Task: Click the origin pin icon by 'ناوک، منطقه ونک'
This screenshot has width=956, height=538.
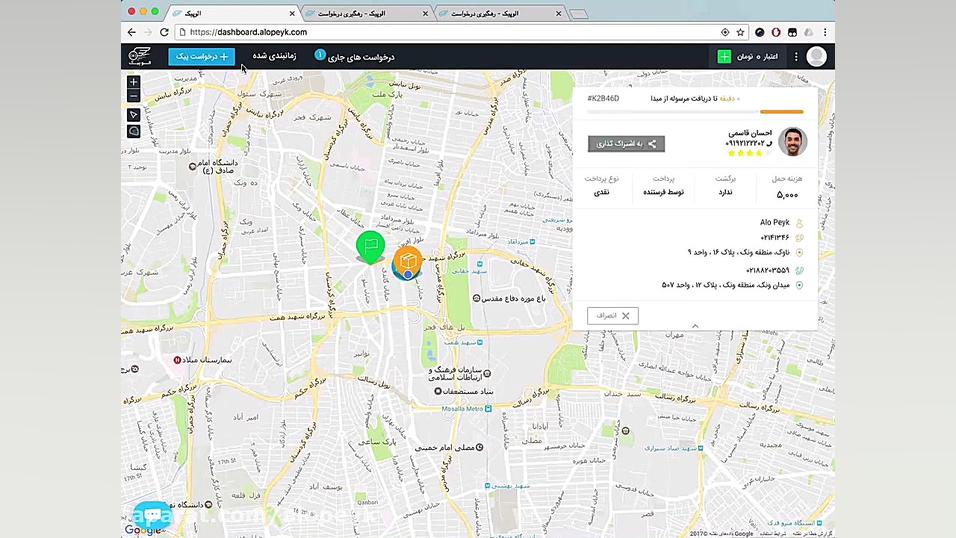Action: click(x=799, y=253)
